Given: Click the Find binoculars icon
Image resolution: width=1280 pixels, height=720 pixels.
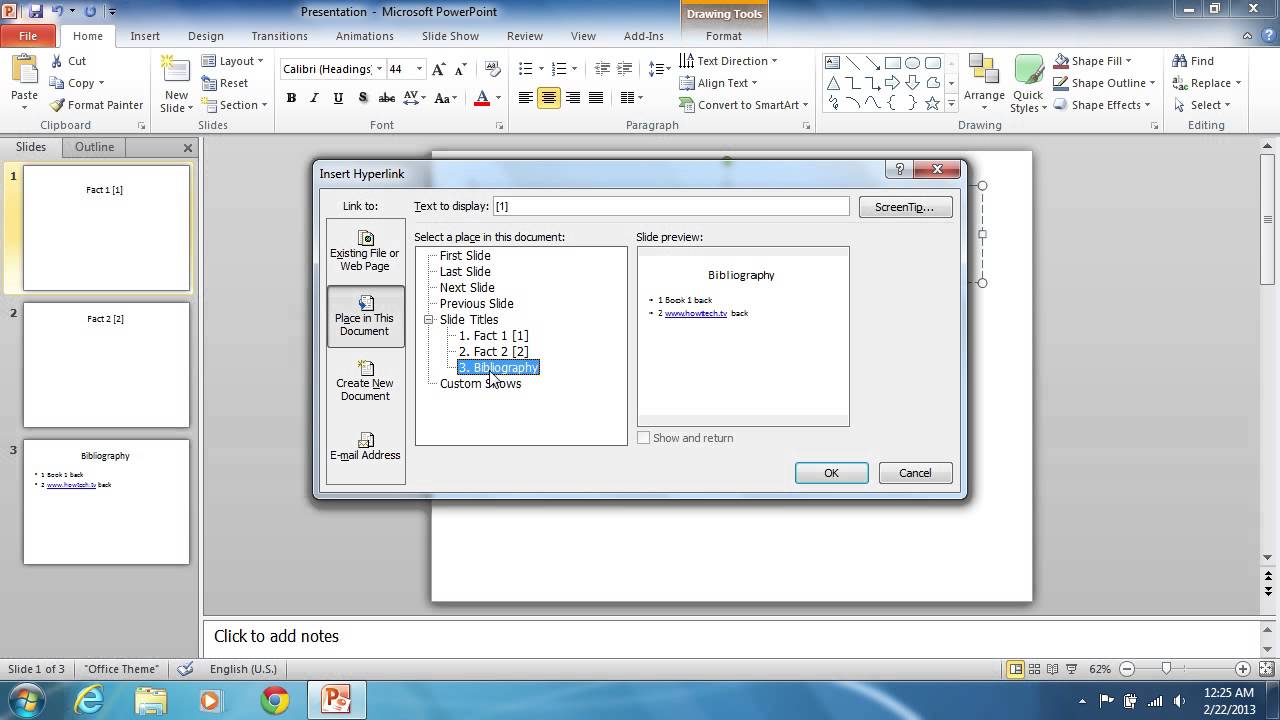Looking at the screenshot, I should point(1180,61).
